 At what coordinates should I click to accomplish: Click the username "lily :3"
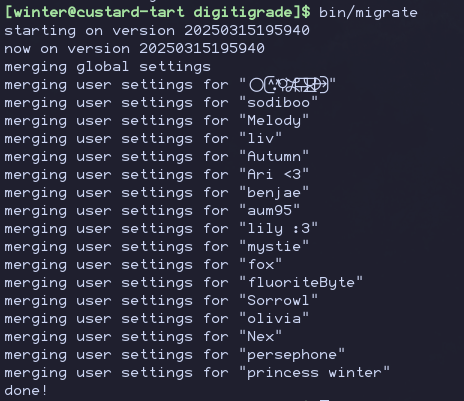click(x=278, y=229)
